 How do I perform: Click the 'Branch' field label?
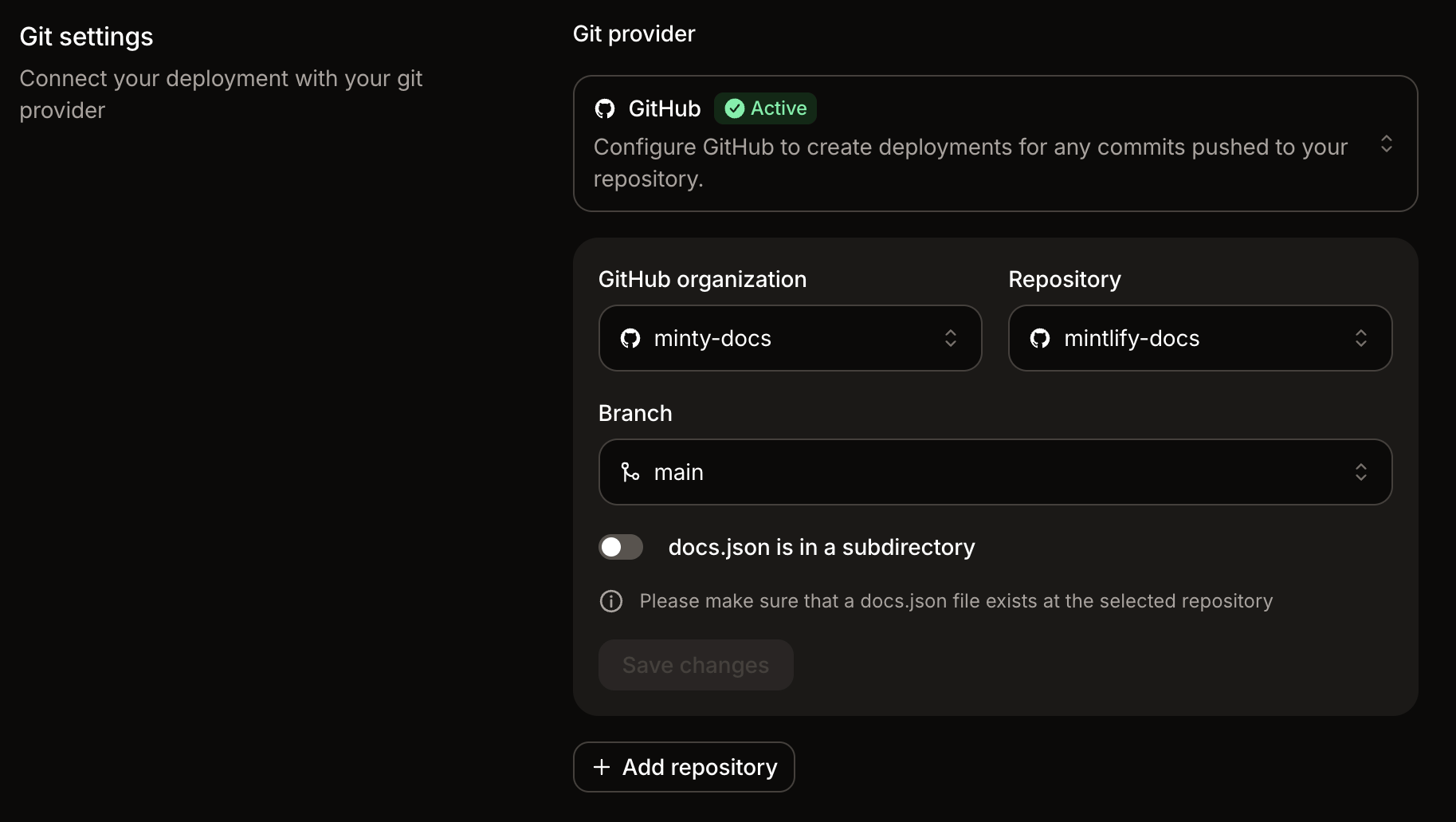click(635, 413)
